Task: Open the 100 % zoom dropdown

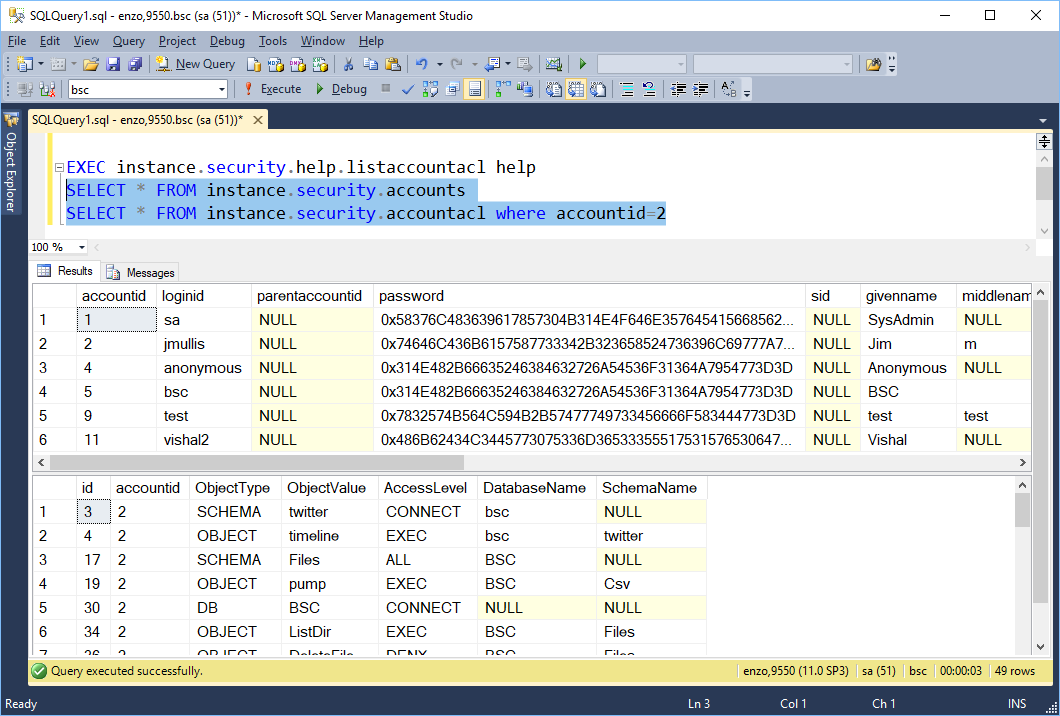Action: (84, 247)
